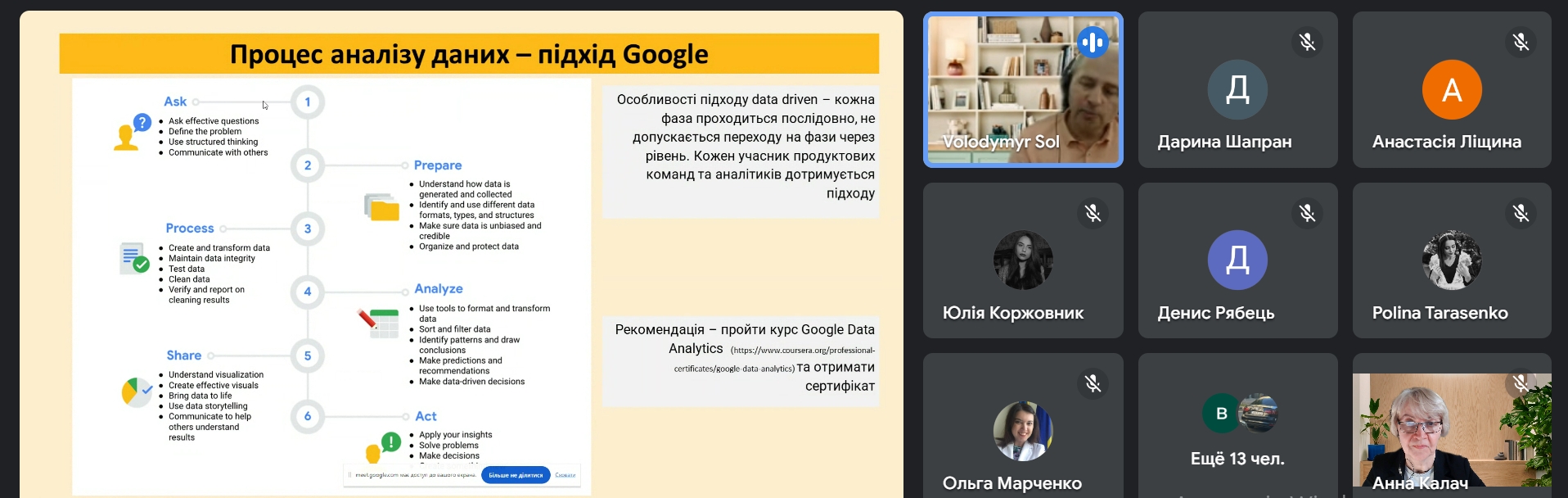This screenshot has width=1568, height=498.
Task: Click 'Define the problem' bullet under Ask
Action: click(x=205, y=131)
